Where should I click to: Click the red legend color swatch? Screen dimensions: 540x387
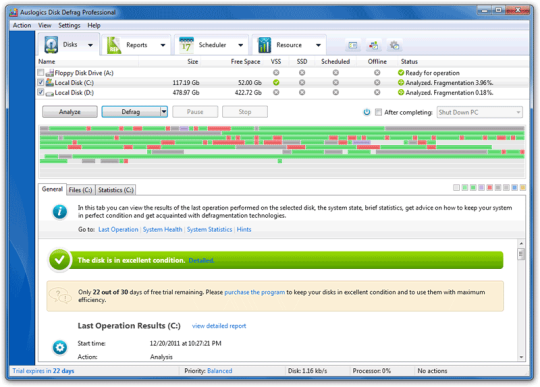(489, 188)
